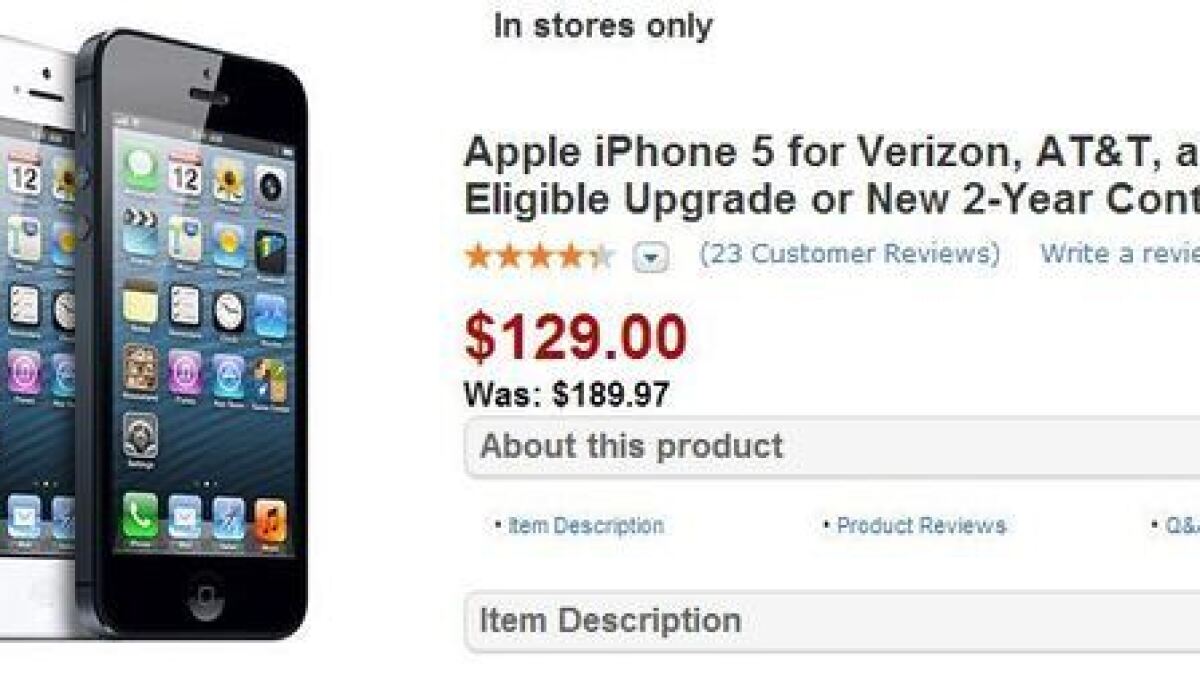Open the rating breakdown dropdown beside the stars
1200x675 pixels.
coord(650,258)
